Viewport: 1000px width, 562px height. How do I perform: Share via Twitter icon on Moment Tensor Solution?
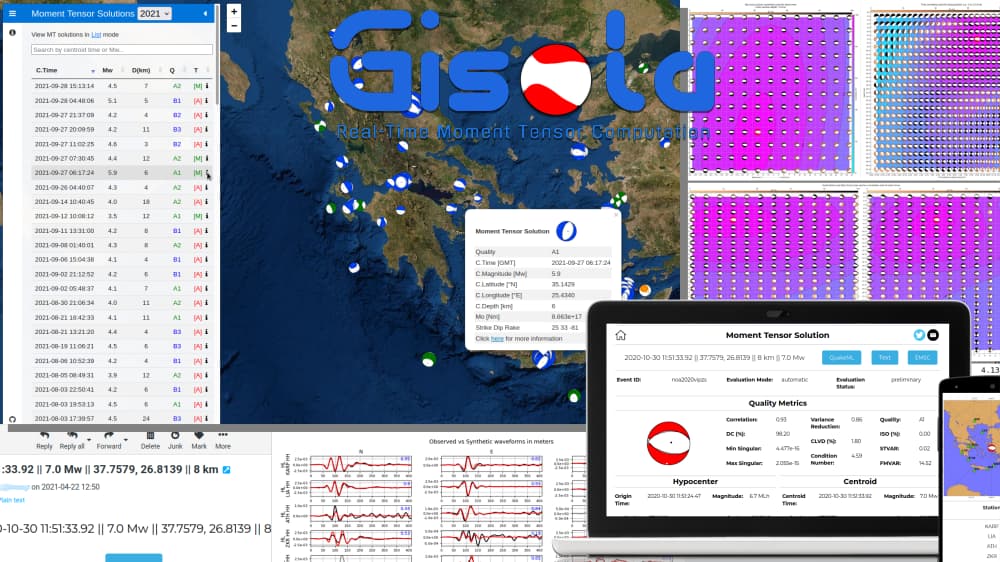(919, 335)
